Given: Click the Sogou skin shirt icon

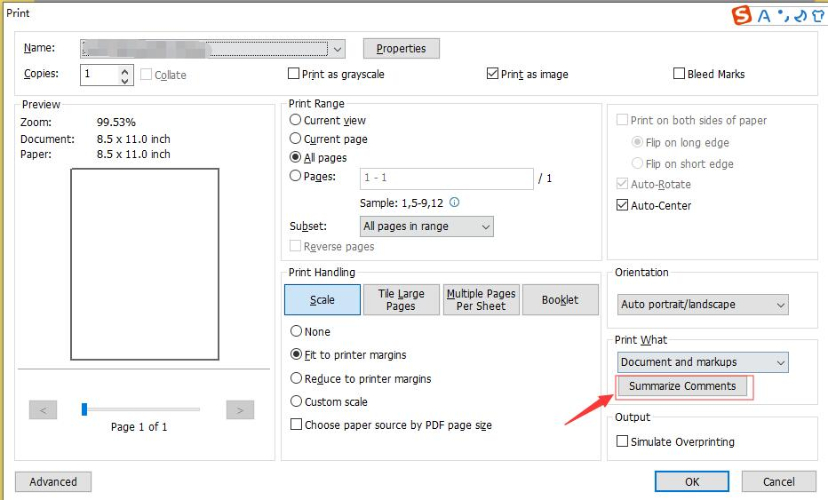Looking at the screenshot, I should [x=818, y=16].
